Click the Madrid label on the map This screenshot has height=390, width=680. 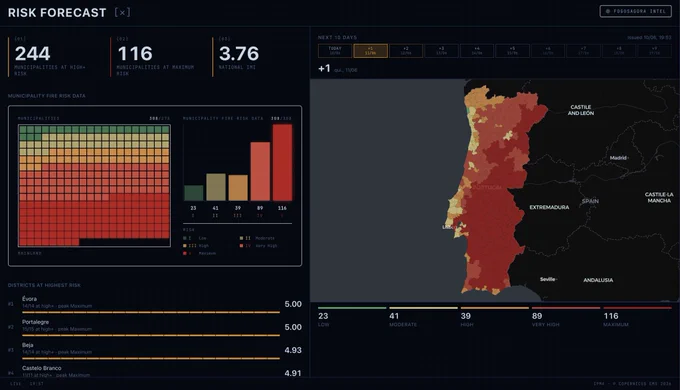tap(618, 158)
